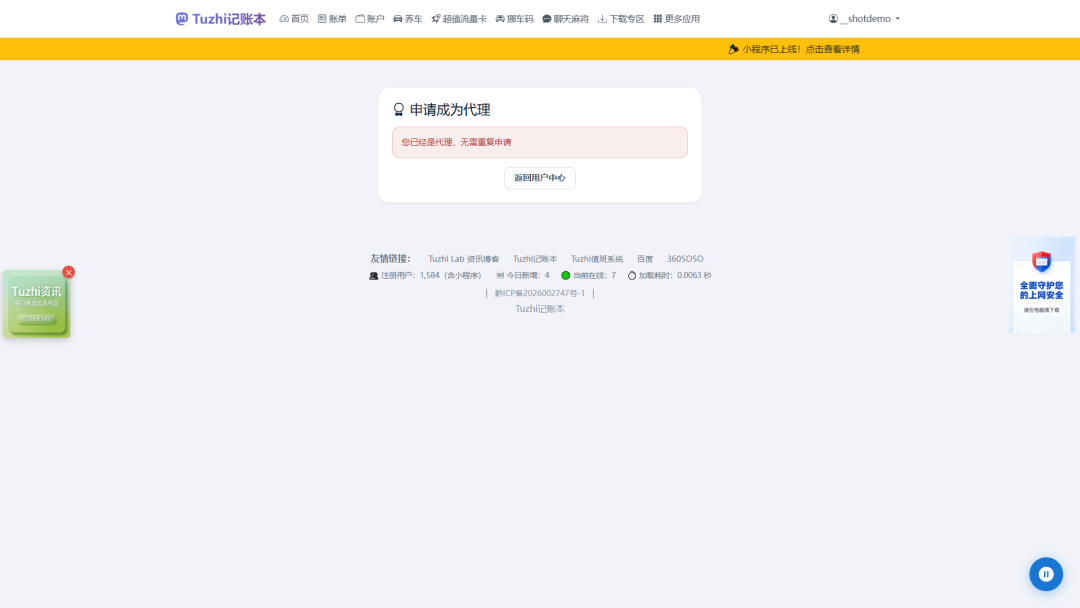Click the car icon beside 挪车码
1080x608 pixels.
[x=500, y=19]
